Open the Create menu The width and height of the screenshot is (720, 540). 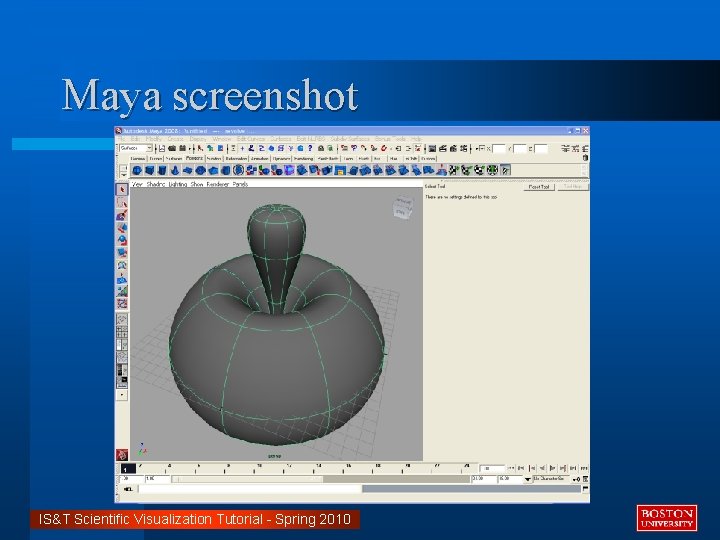[x=175, y=139]
